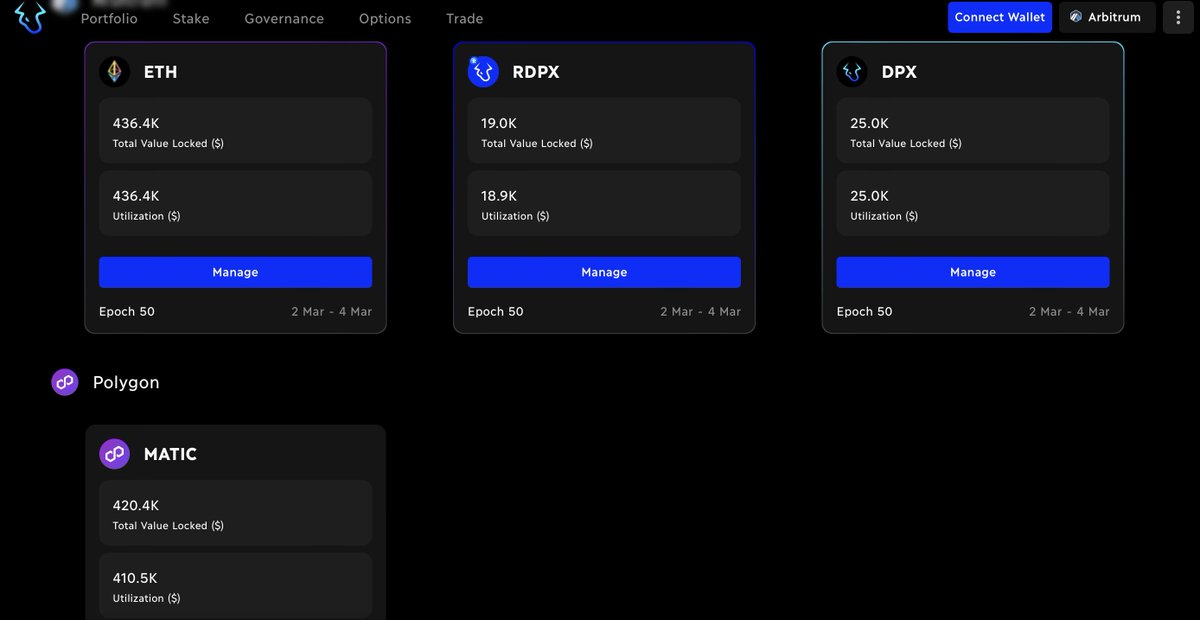Click the DPX card title
This screenshot has width=1200, height=620.
click(x=899, y=72)
